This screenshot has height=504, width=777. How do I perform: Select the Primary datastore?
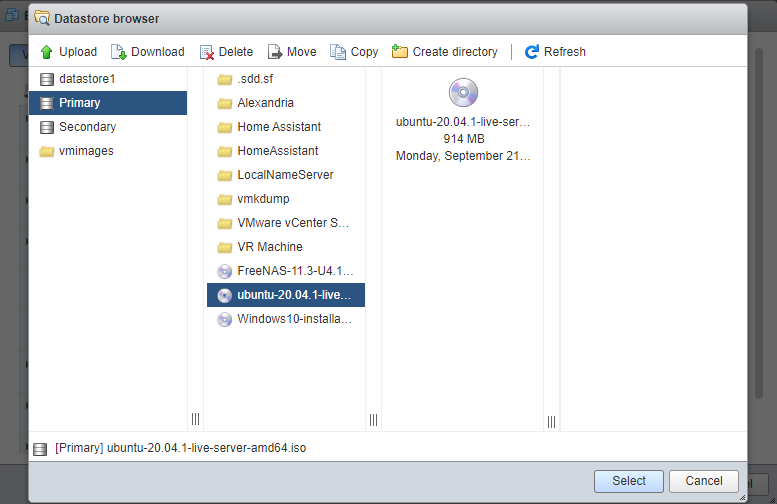pyautogui.click(x=108, y=103)
